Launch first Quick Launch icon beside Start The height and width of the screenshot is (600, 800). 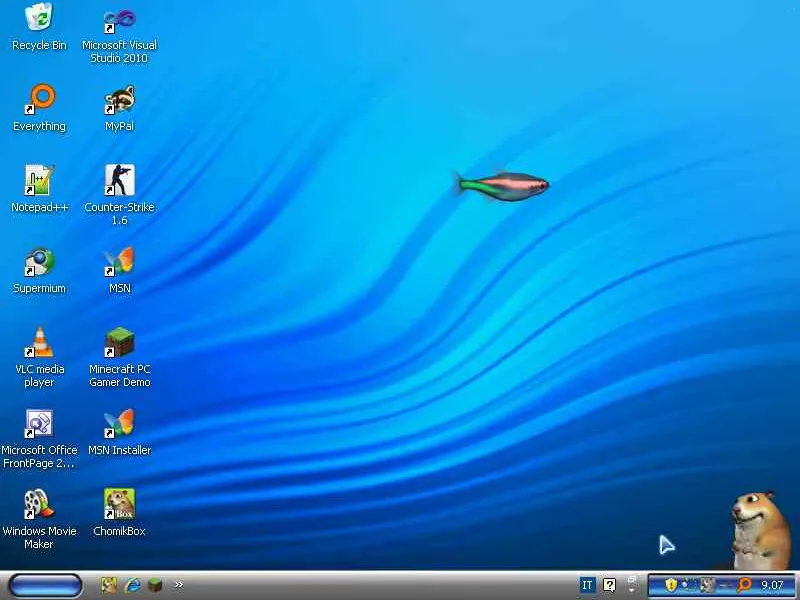point(108,585)
